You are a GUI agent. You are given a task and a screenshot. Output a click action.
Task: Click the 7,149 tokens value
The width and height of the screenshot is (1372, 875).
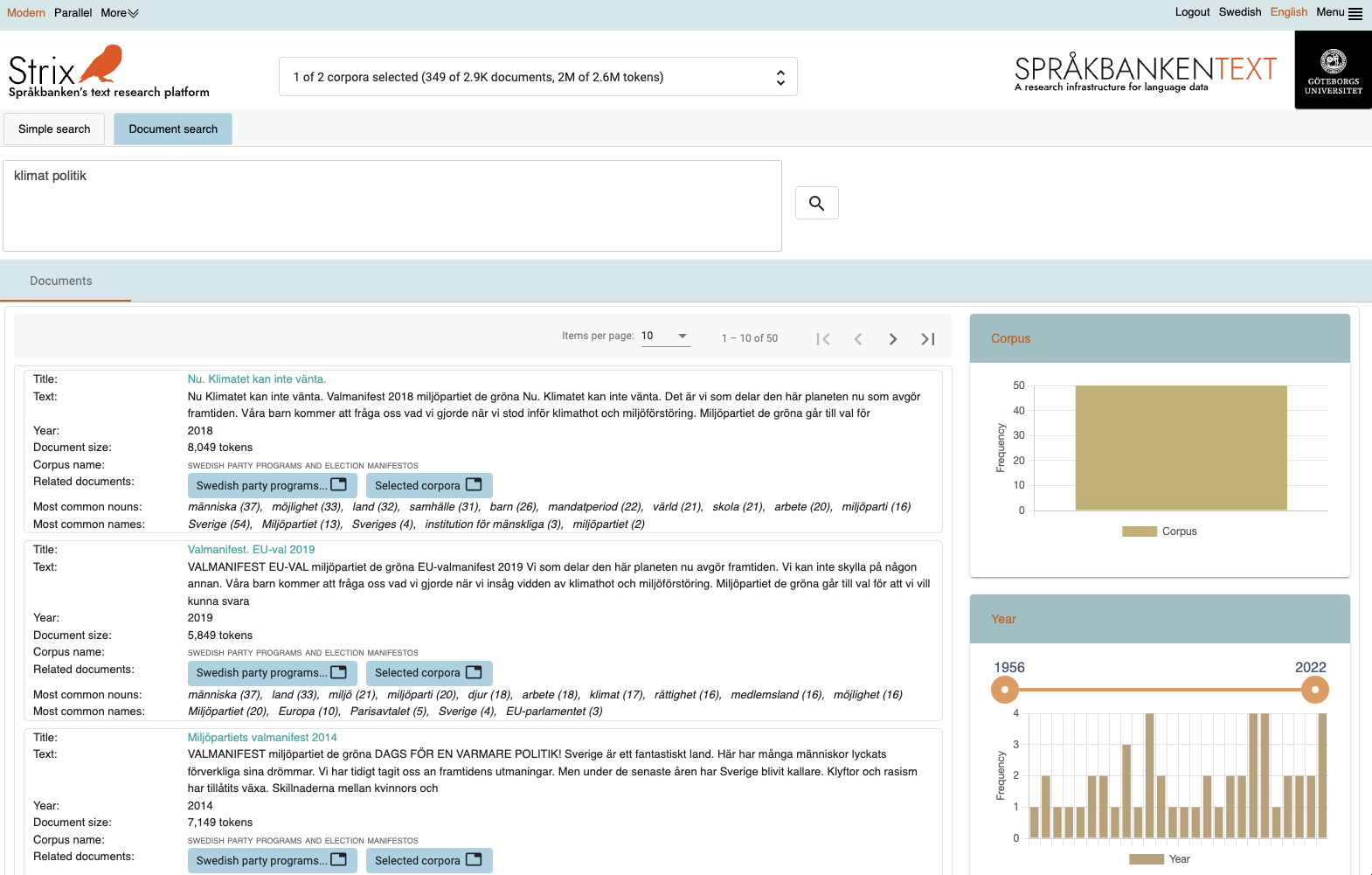220,823
